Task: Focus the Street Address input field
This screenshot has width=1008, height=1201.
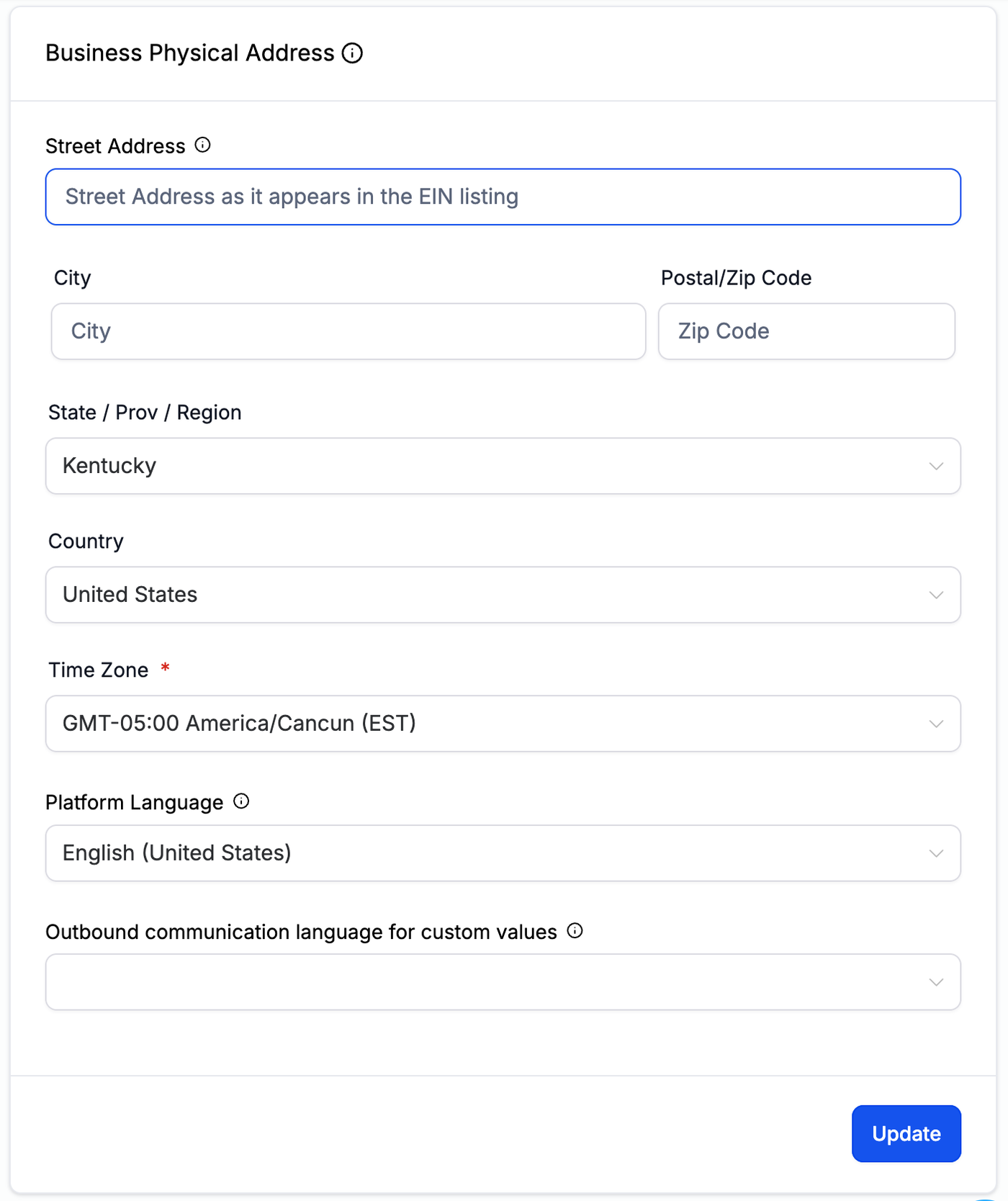Action: coord(503,197)
